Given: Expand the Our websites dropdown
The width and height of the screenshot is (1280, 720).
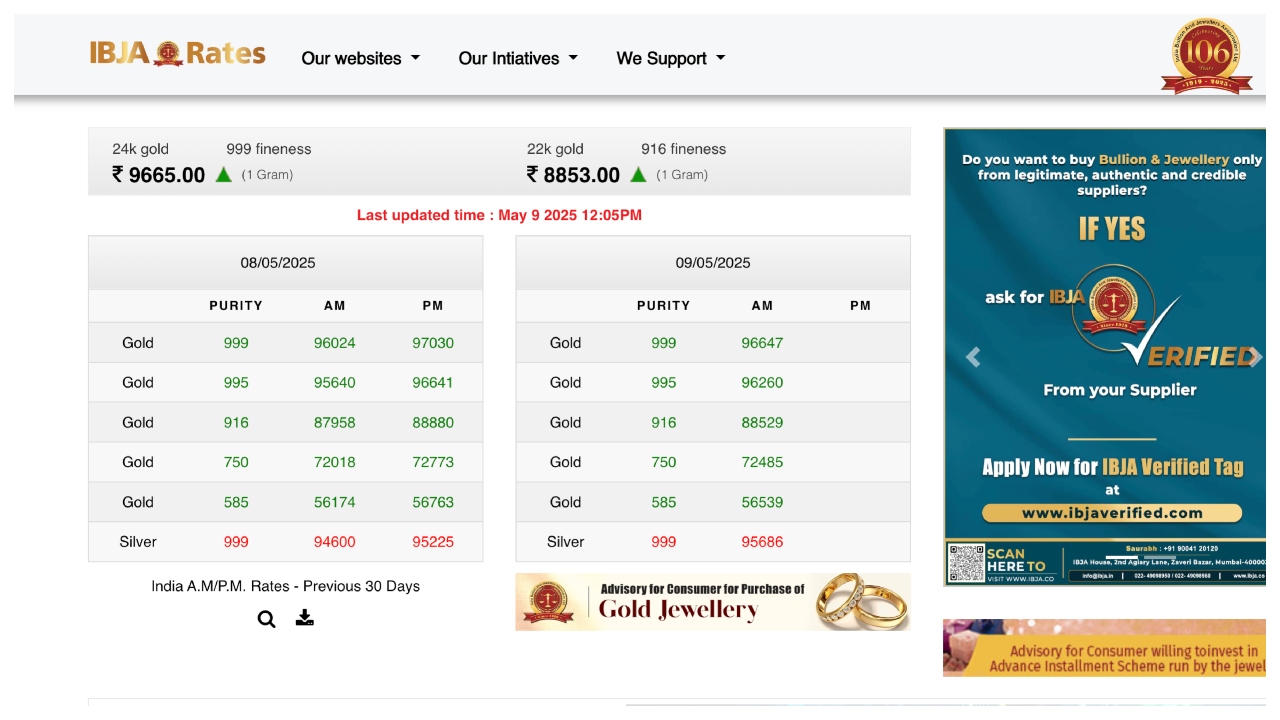Looking at the screenshot, I should (x=360, y=58).
